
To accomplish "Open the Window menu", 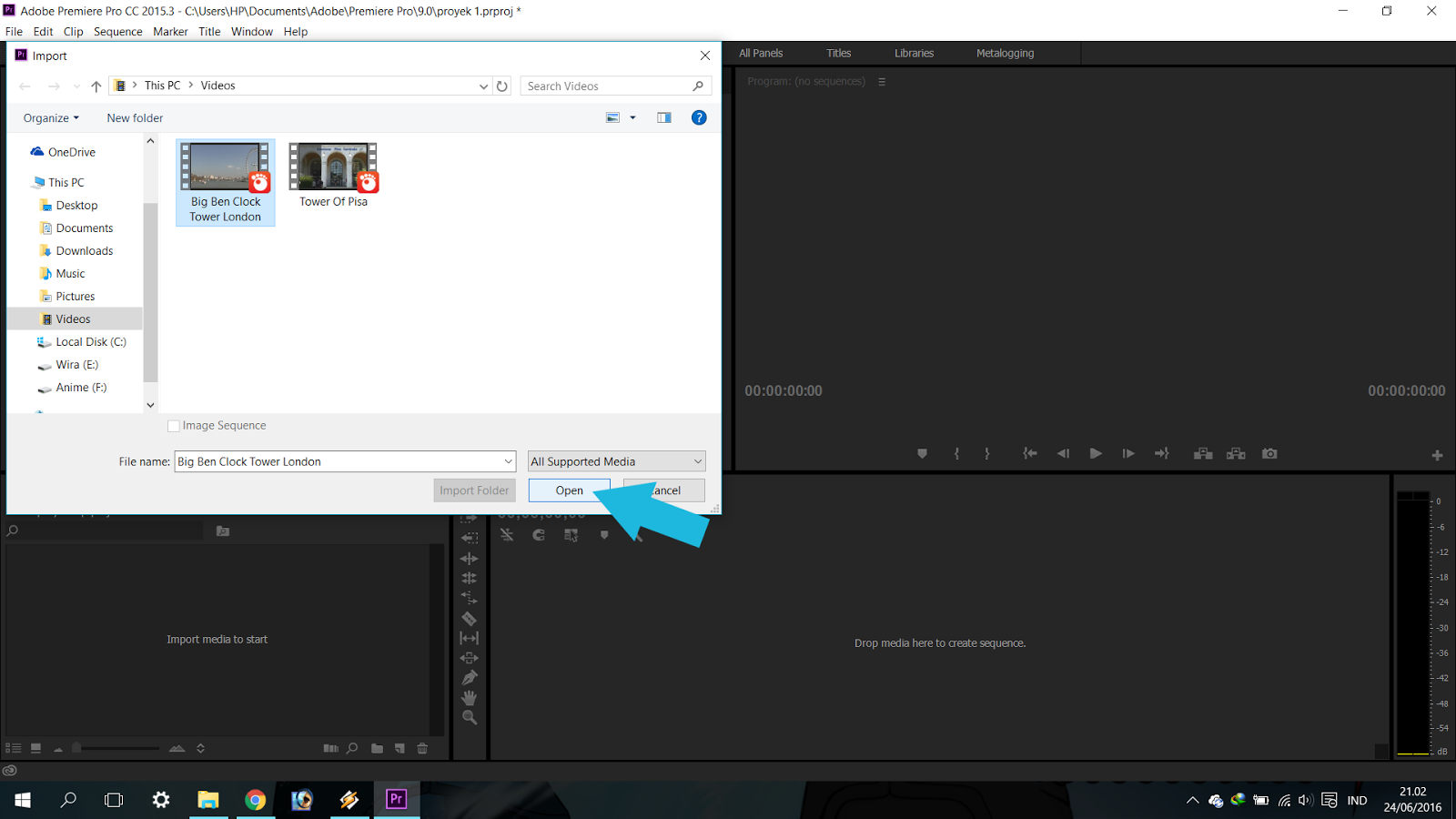I will (252, 32).
